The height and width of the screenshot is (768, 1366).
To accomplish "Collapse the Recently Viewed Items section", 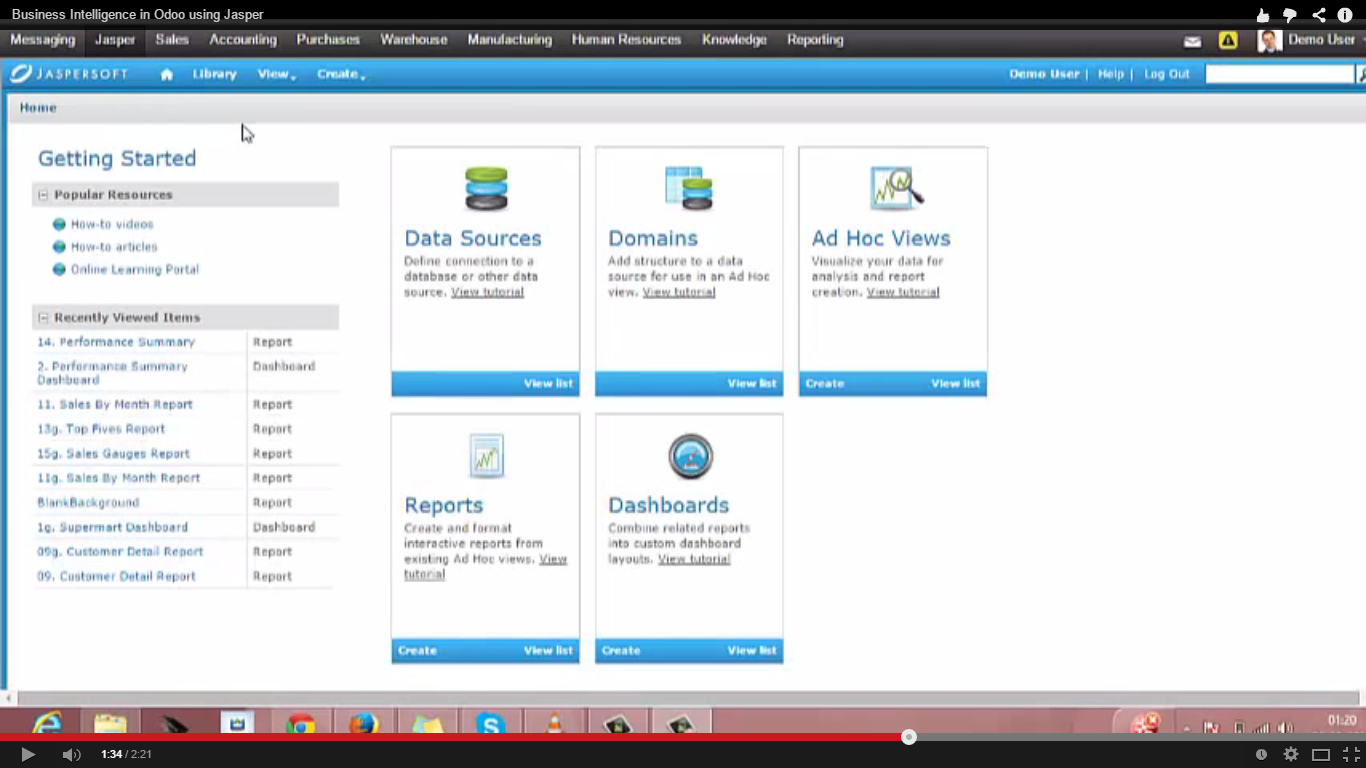I will pyautogui.click(x=43, y=318).
